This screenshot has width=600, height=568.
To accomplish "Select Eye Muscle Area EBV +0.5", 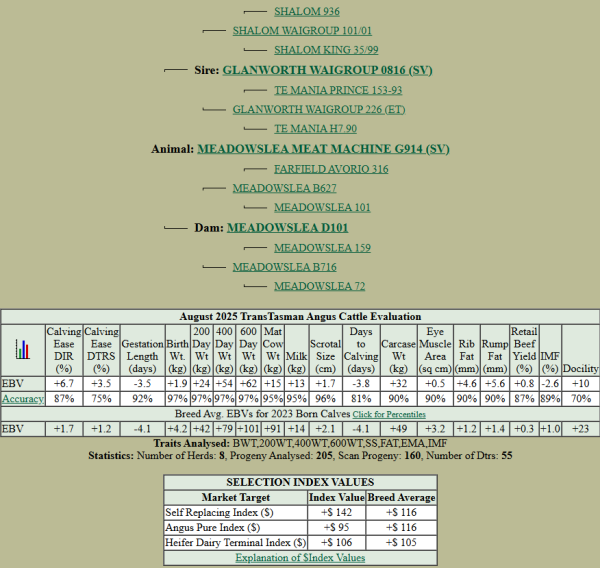I will click(435, 384).
